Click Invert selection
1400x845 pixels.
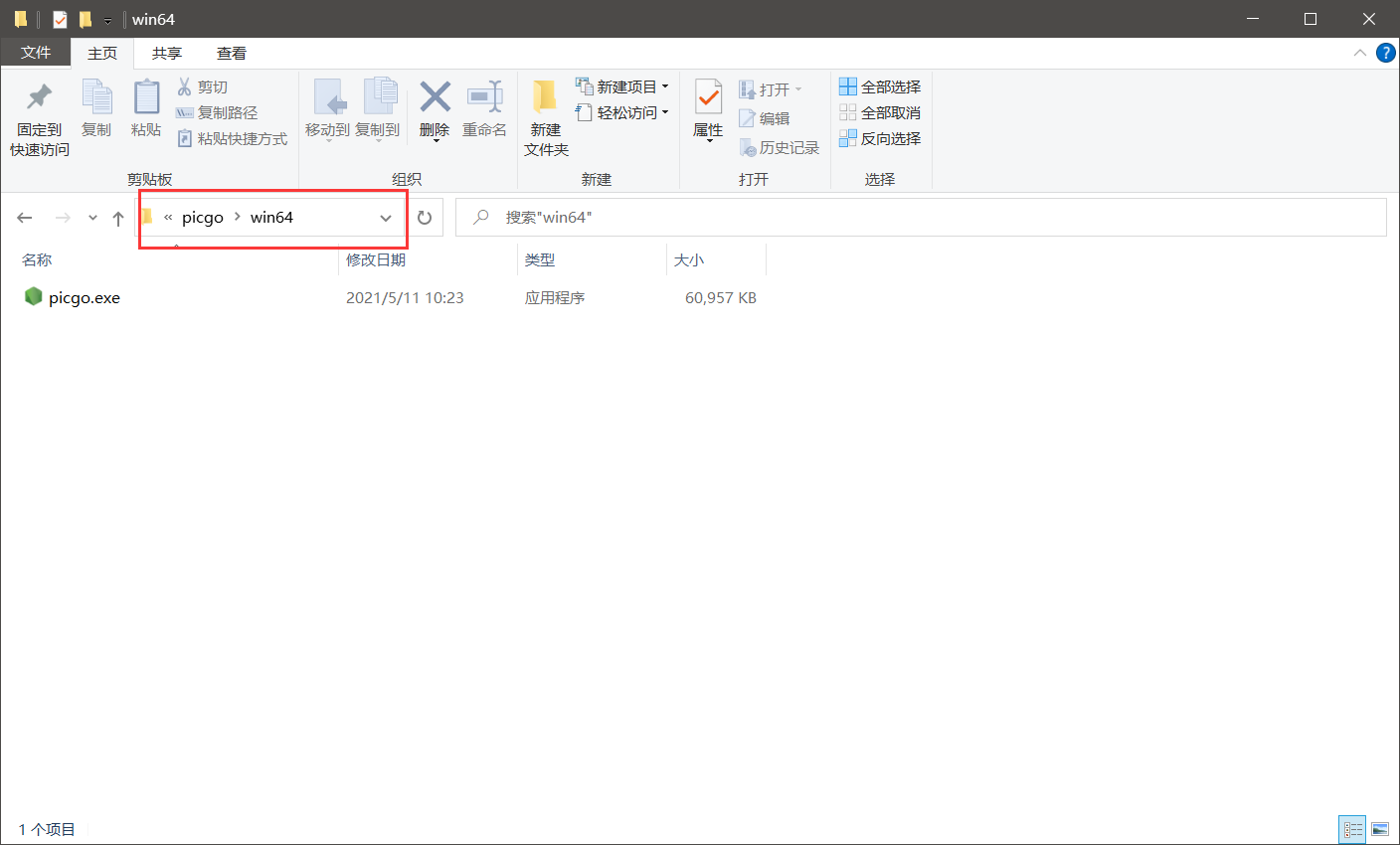coord(880,139)
